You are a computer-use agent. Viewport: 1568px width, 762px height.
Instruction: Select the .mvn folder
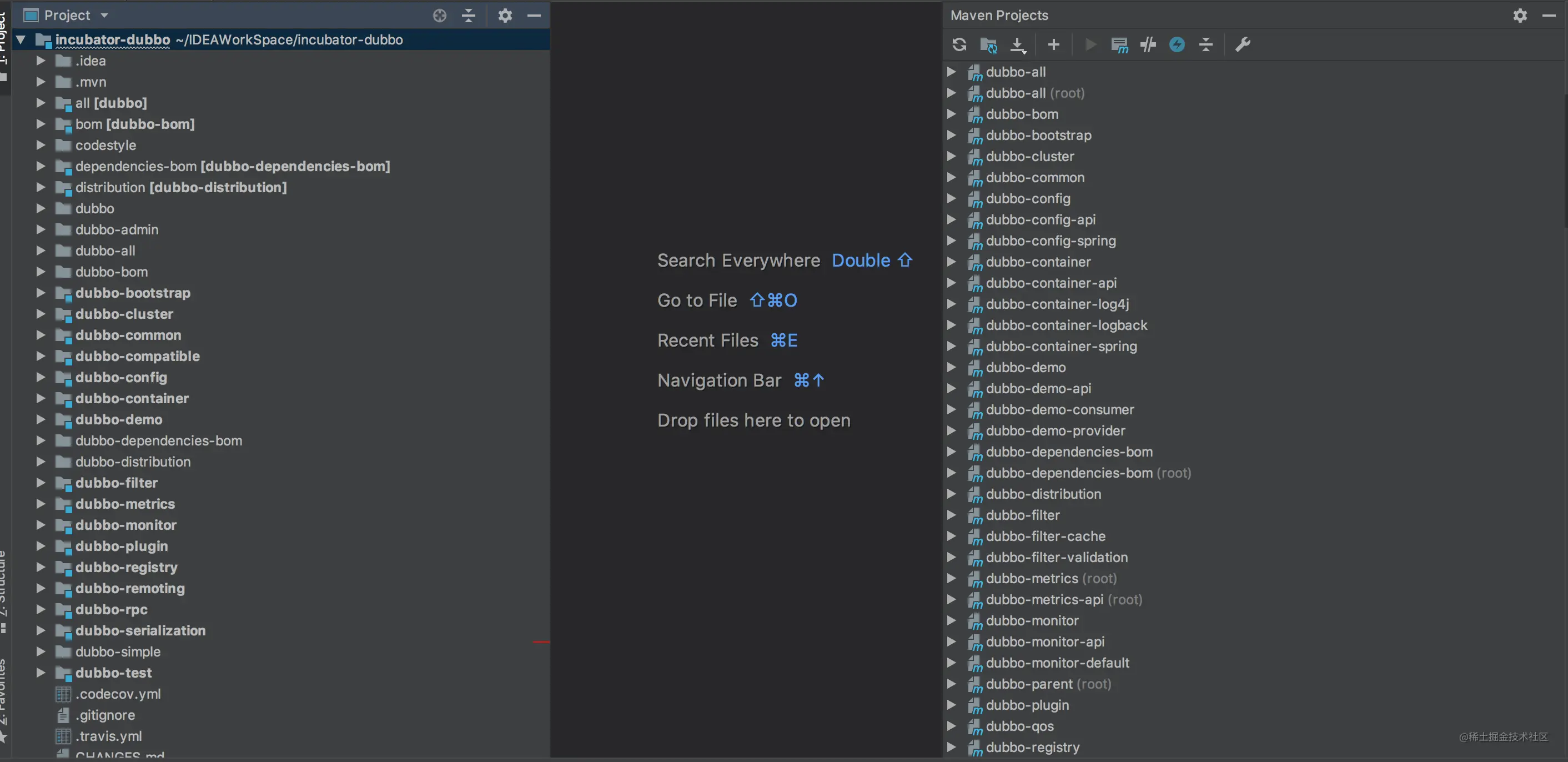91,82
